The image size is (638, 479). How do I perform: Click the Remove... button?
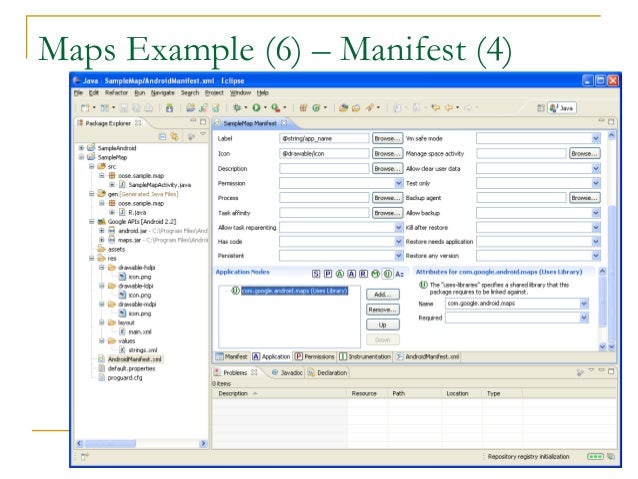coord(382,310)
